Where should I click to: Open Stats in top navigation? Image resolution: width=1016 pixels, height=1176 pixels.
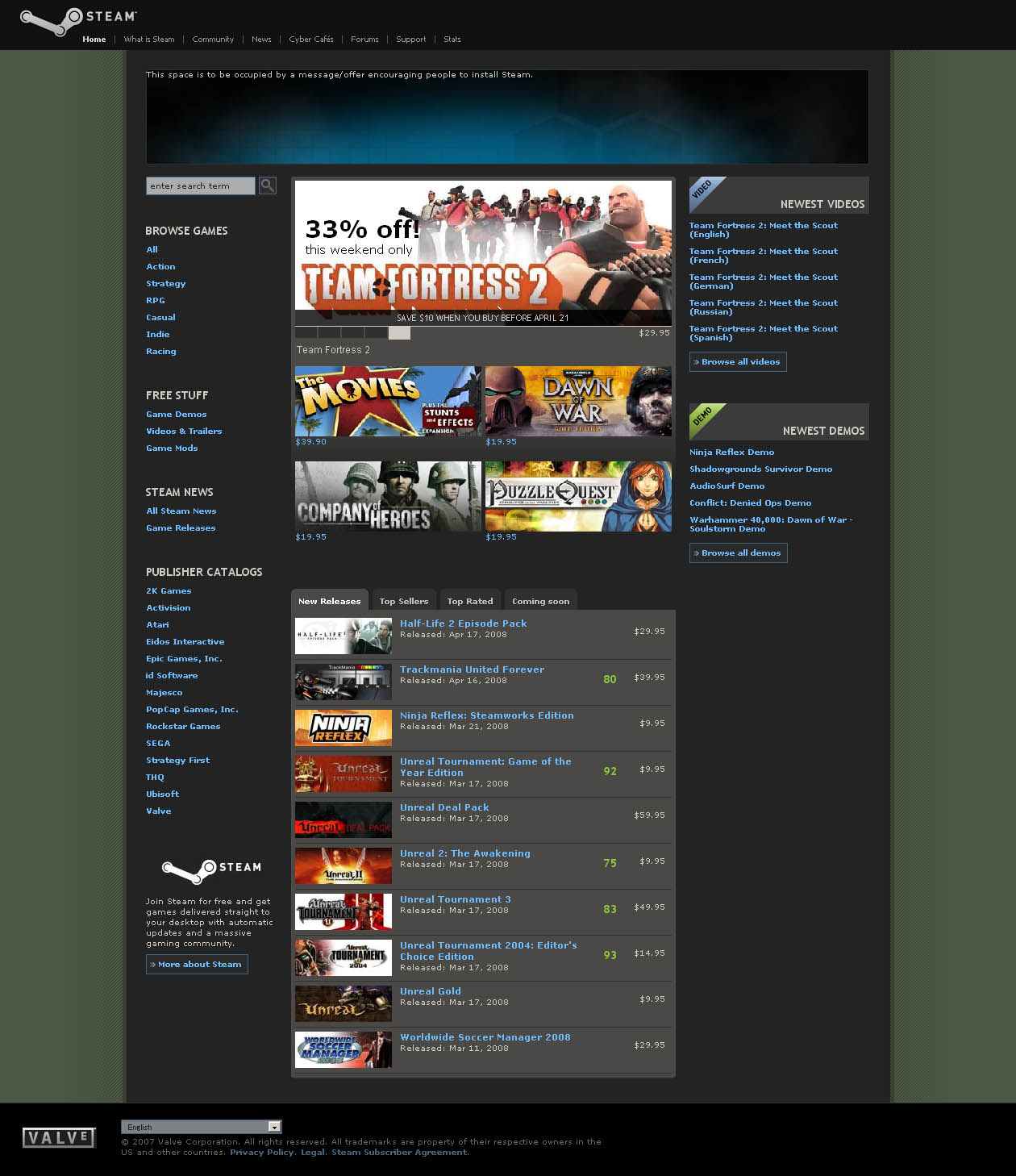452,40
